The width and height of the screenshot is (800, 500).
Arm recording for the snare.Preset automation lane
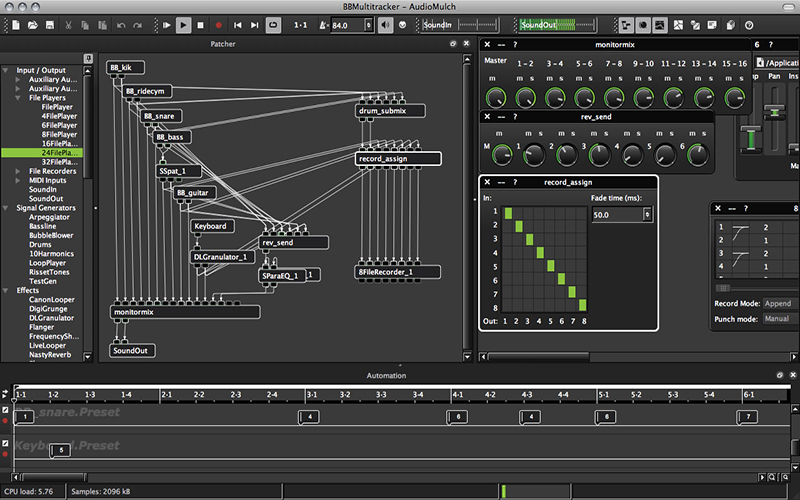(5, 421)
